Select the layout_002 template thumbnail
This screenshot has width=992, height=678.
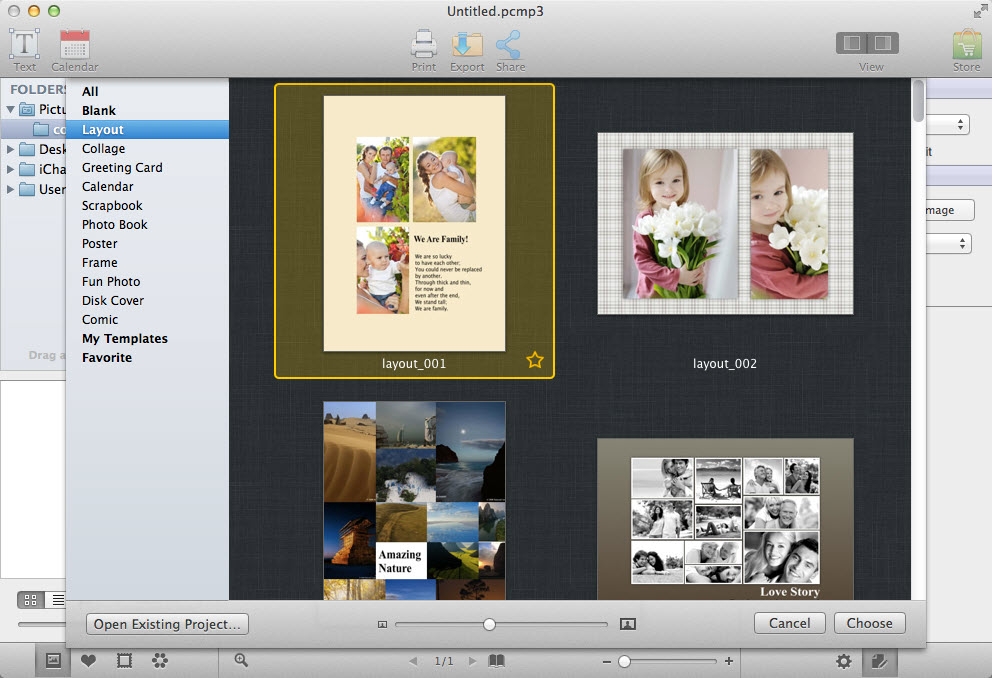pyautogui.click(x=725, y=223)
